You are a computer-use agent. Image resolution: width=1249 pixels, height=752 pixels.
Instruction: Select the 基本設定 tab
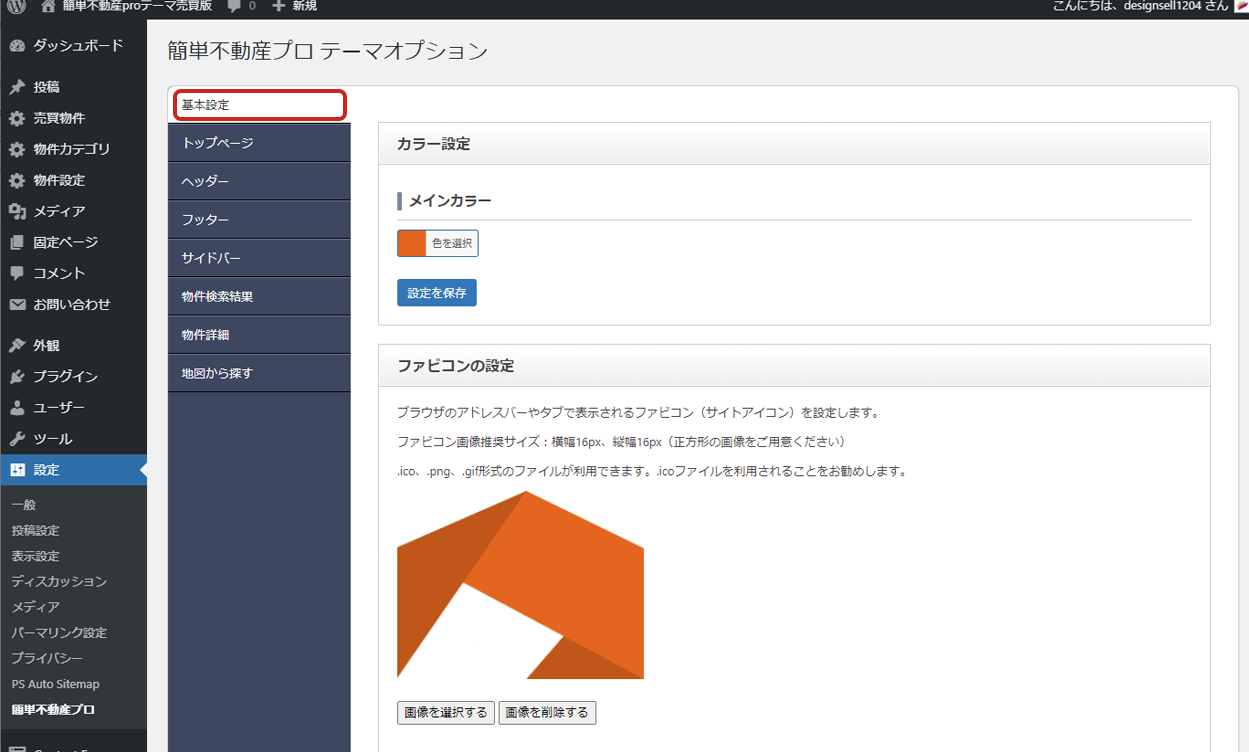[x=259, y=105]
